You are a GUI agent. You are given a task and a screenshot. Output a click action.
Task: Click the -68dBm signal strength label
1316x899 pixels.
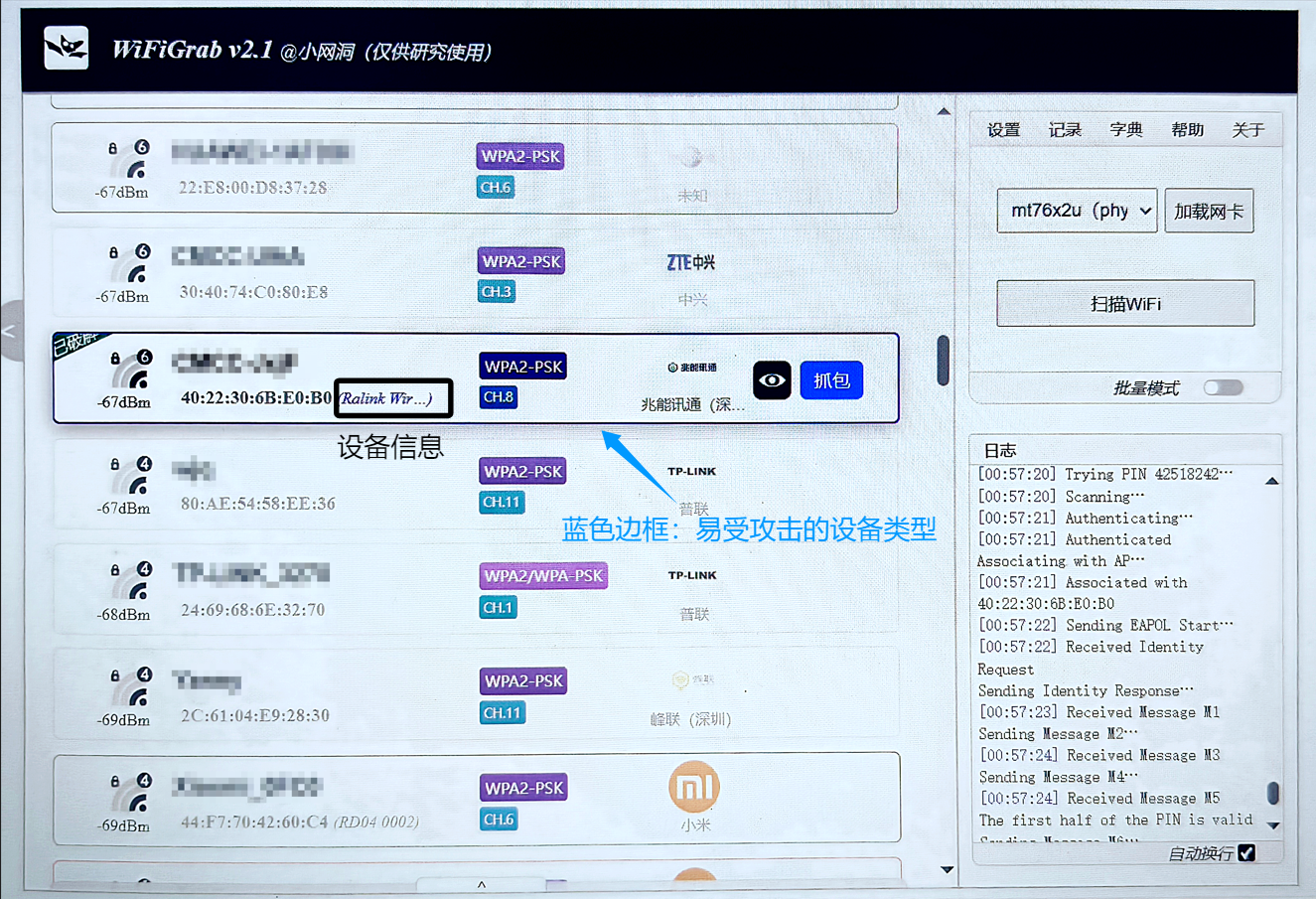click(x=124, y=614)
